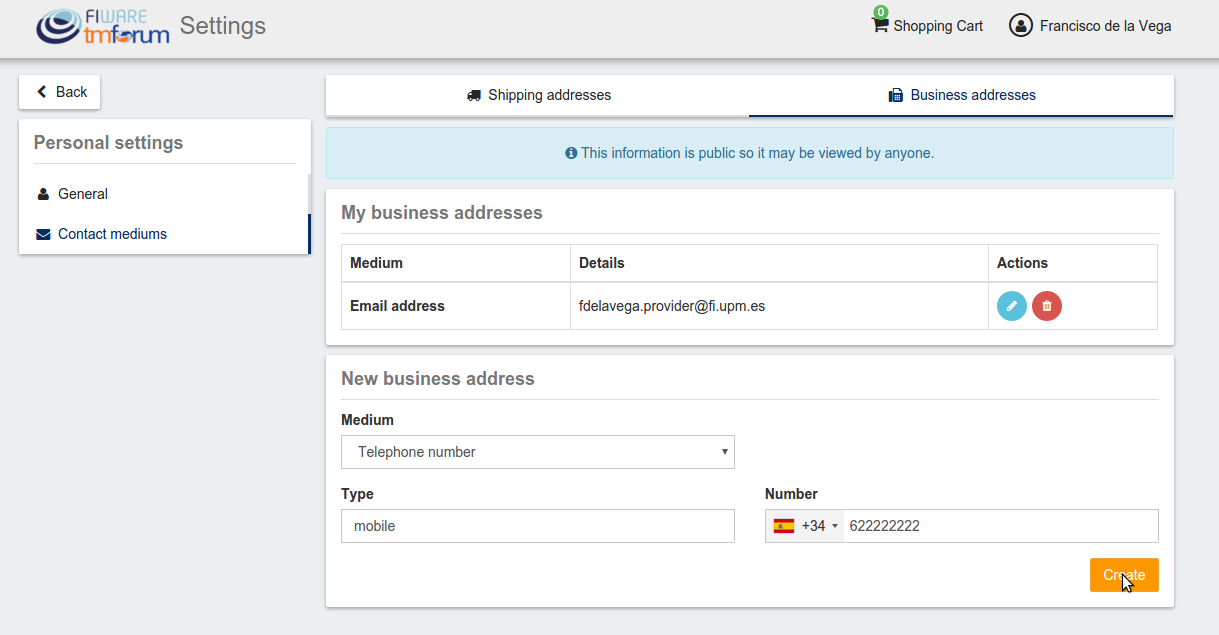Screen dimensions: 1219x635
Task: Click the Personal settings heading
Action: [109, 143]
